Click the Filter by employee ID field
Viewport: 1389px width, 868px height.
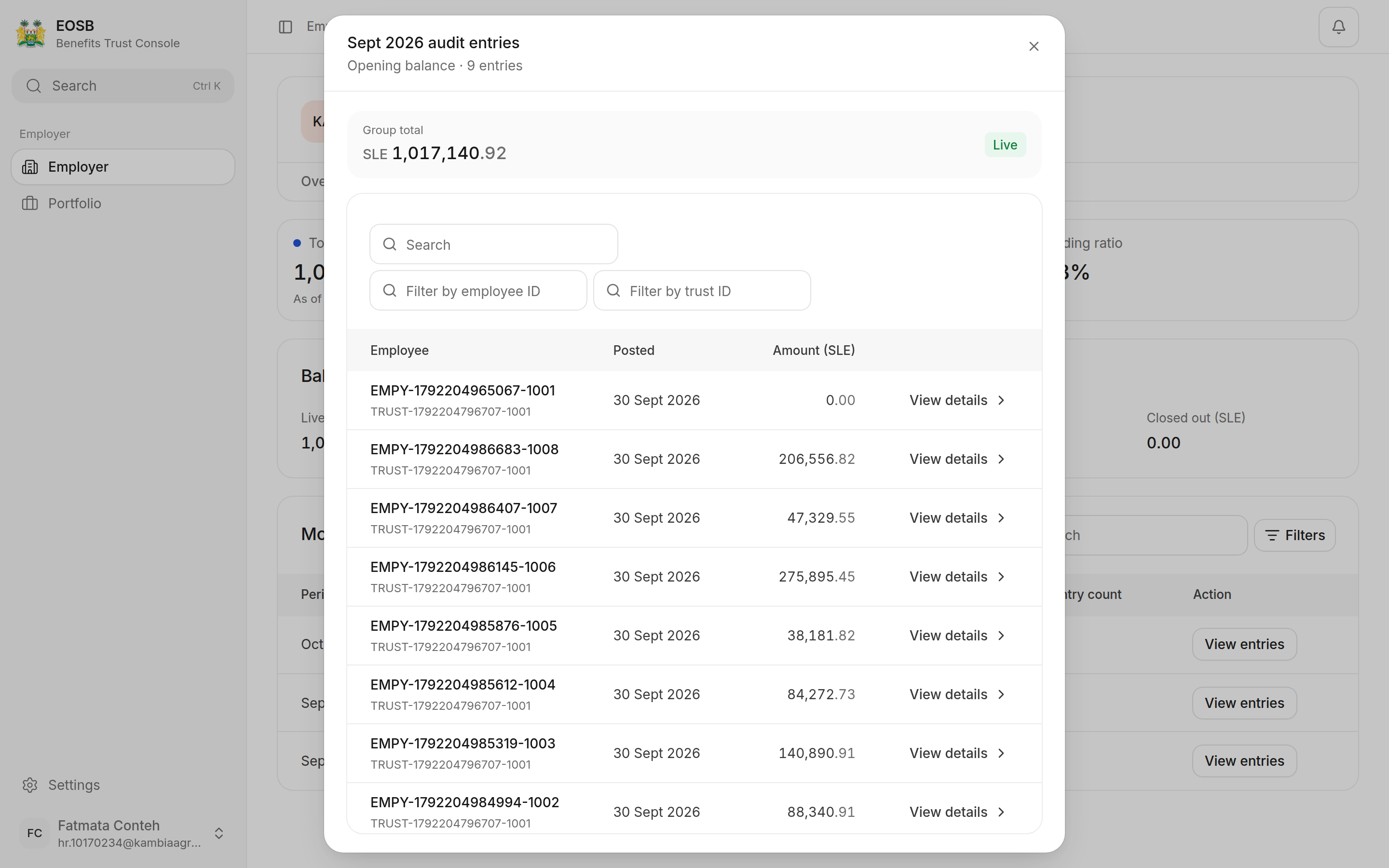[x=478, y=291]
